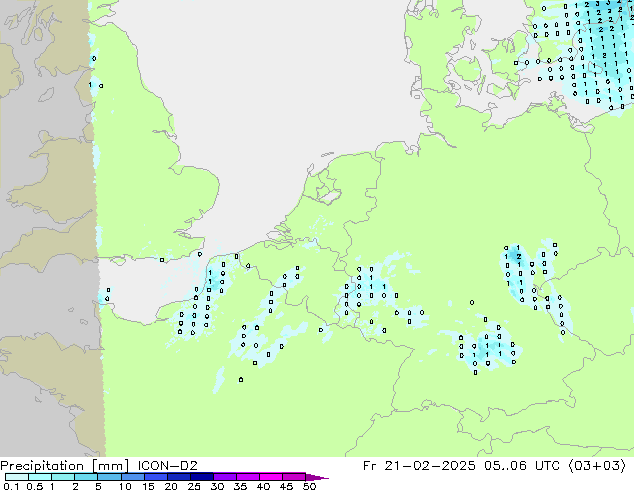Select the 5–10 mm legend color
The image size is (634, 490).
109,477
